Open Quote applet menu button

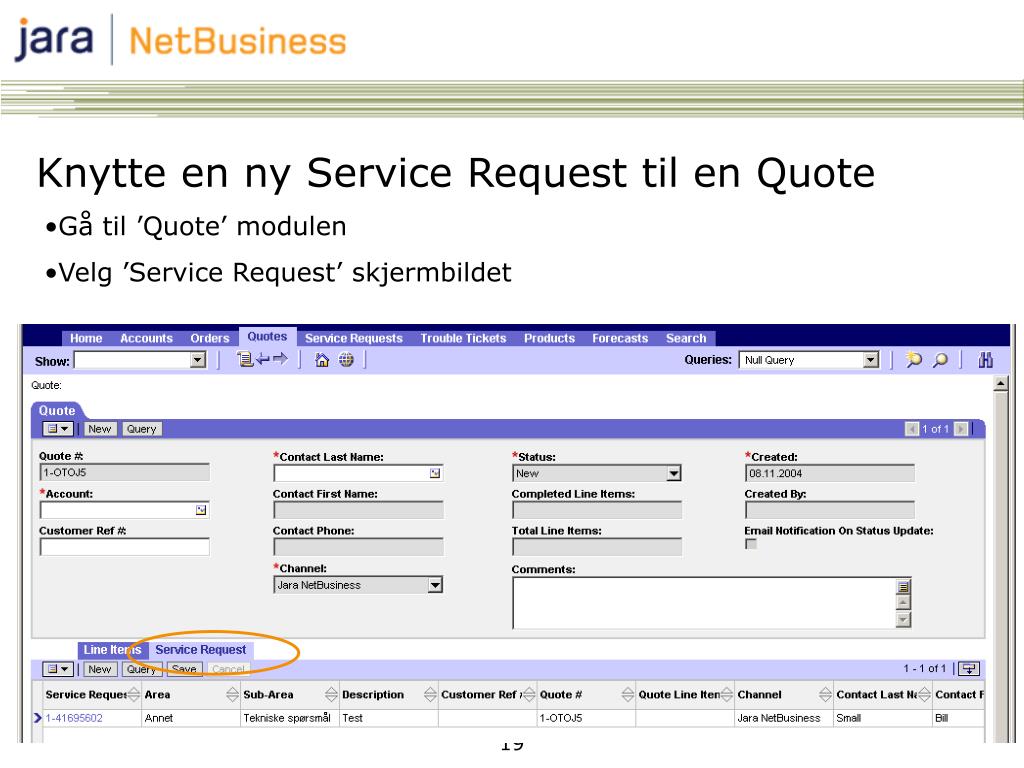(x=57, y=429)
